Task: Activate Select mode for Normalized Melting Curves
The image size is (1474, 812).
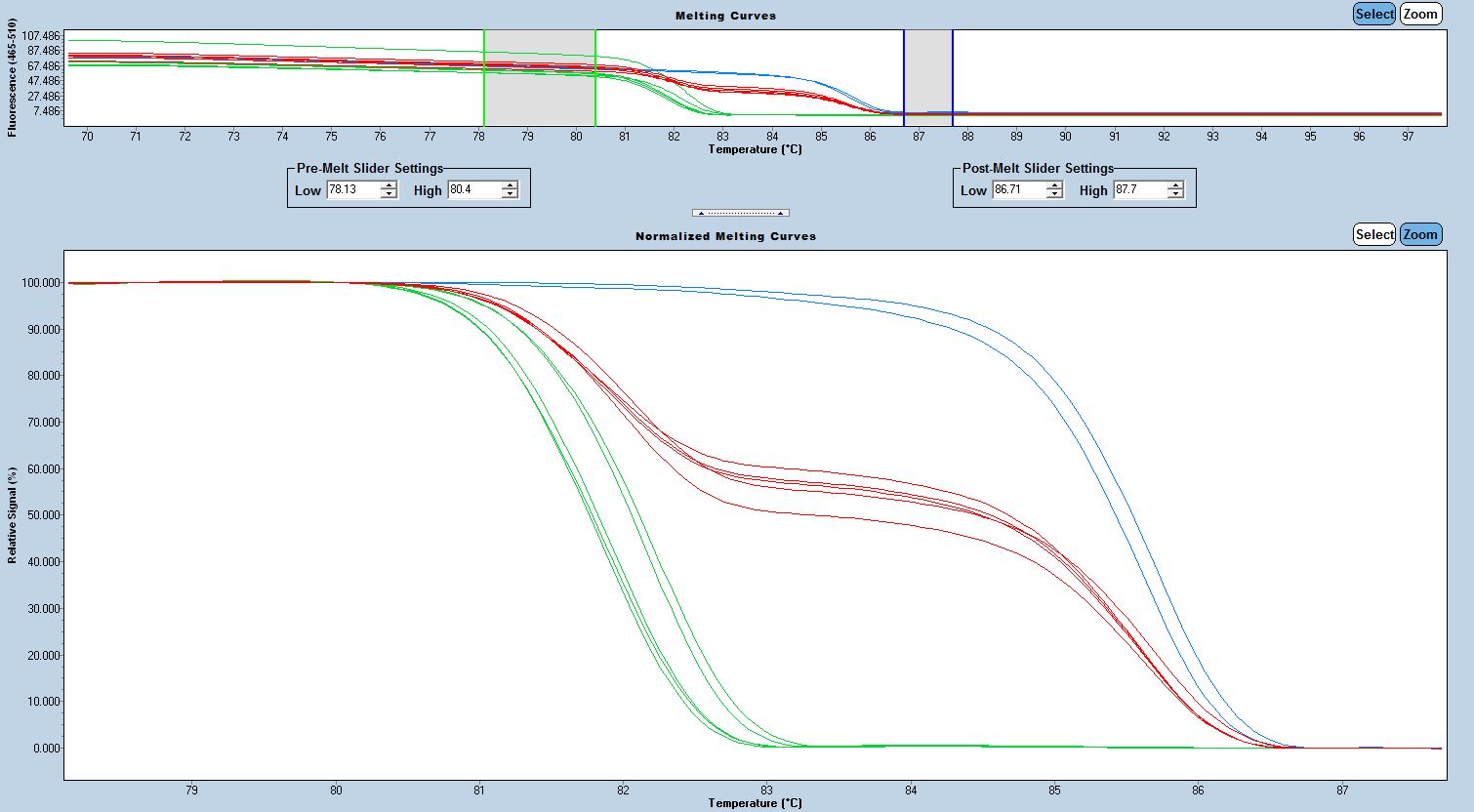Action: click(x=1373, y=234)
